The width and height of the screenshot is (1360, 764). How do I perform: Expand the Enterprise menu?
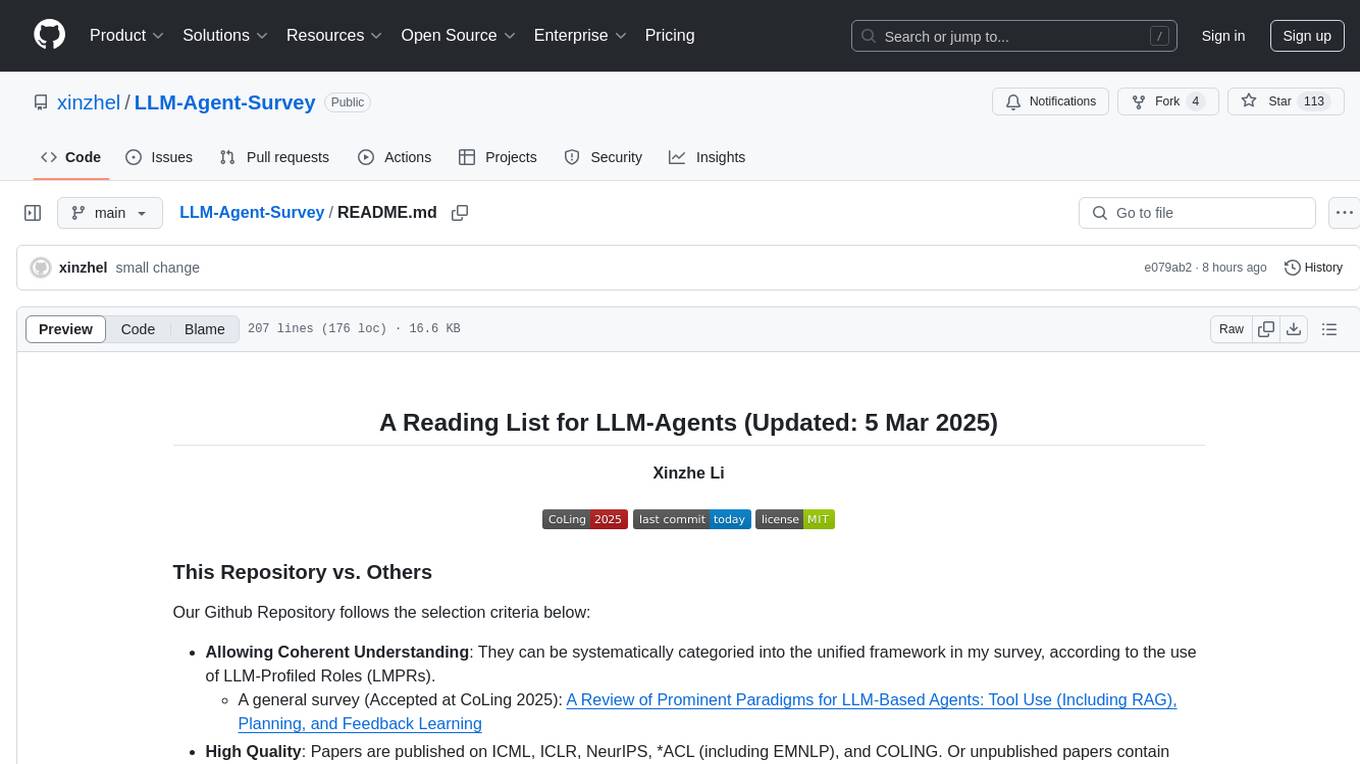tap(580, 35)
